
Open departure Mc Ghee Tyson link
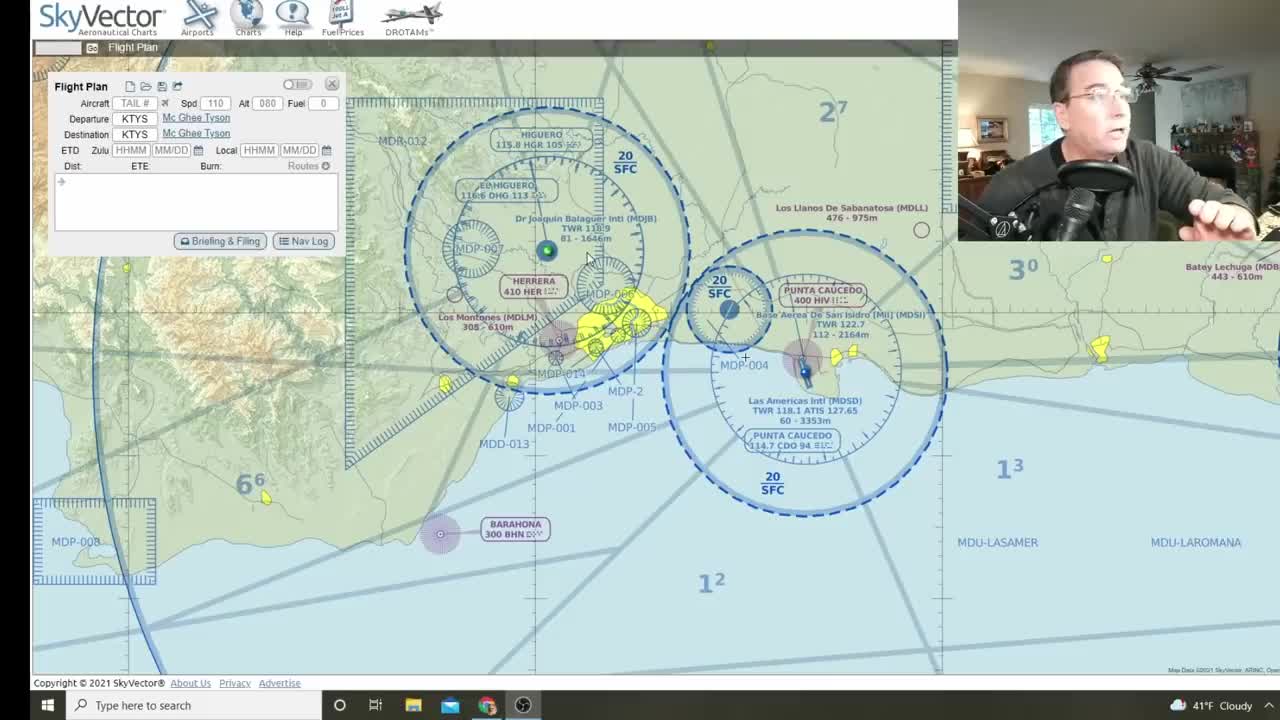(196, 118)
